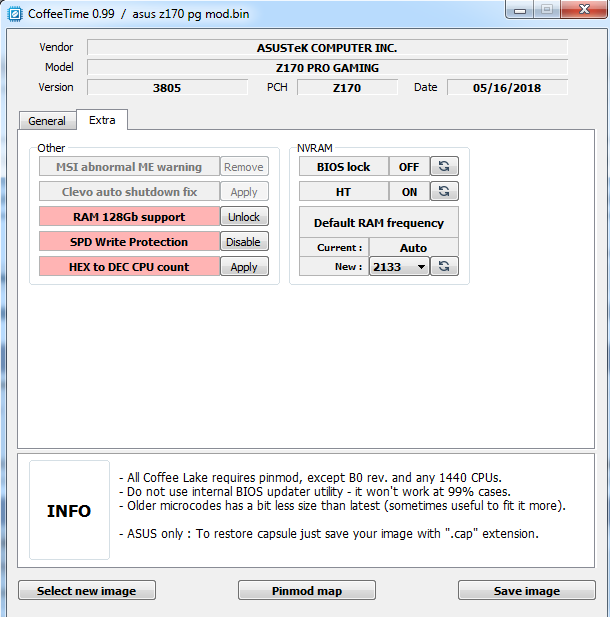
Task: Select the Extra tab
Action: [x=102, y=120]
